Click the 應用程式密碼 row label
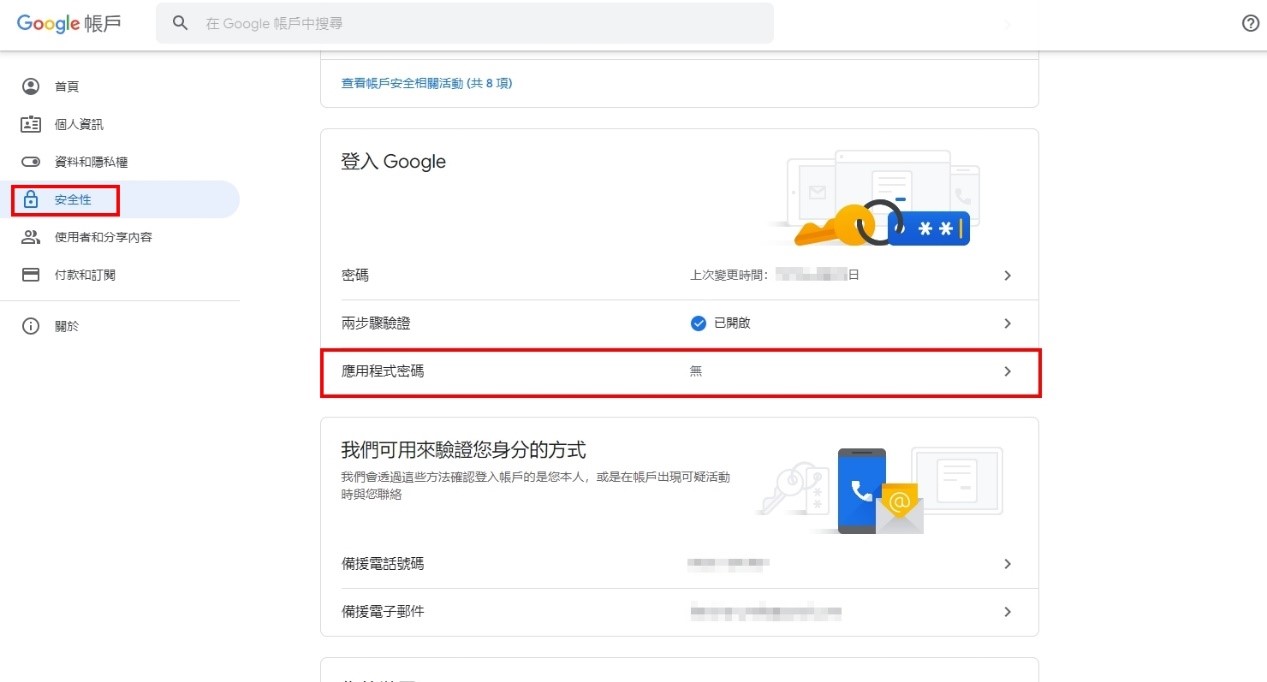The width and height of the screenshot is (1267, 682). coord(382,371)
